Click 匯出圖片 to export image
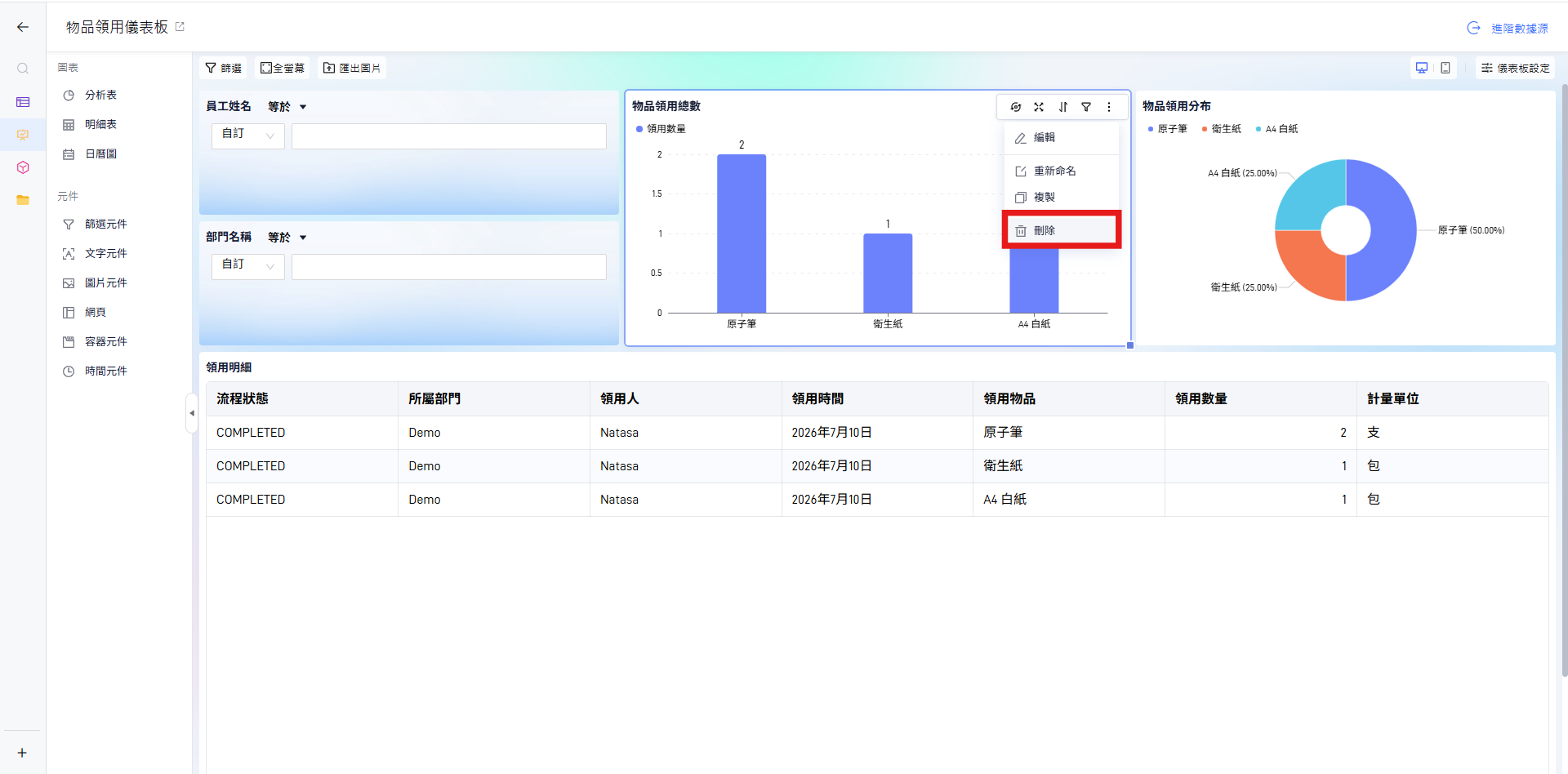 [x=352, y=68]
